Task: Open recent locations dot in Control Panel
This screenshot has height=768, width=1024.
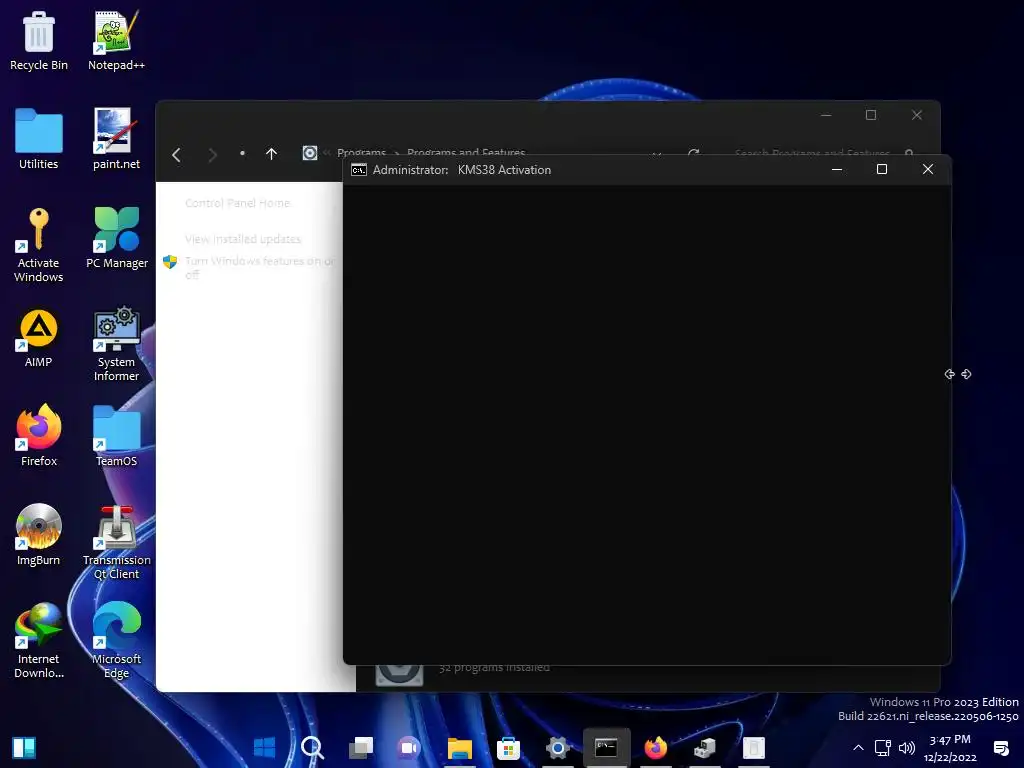Action: 242,153
